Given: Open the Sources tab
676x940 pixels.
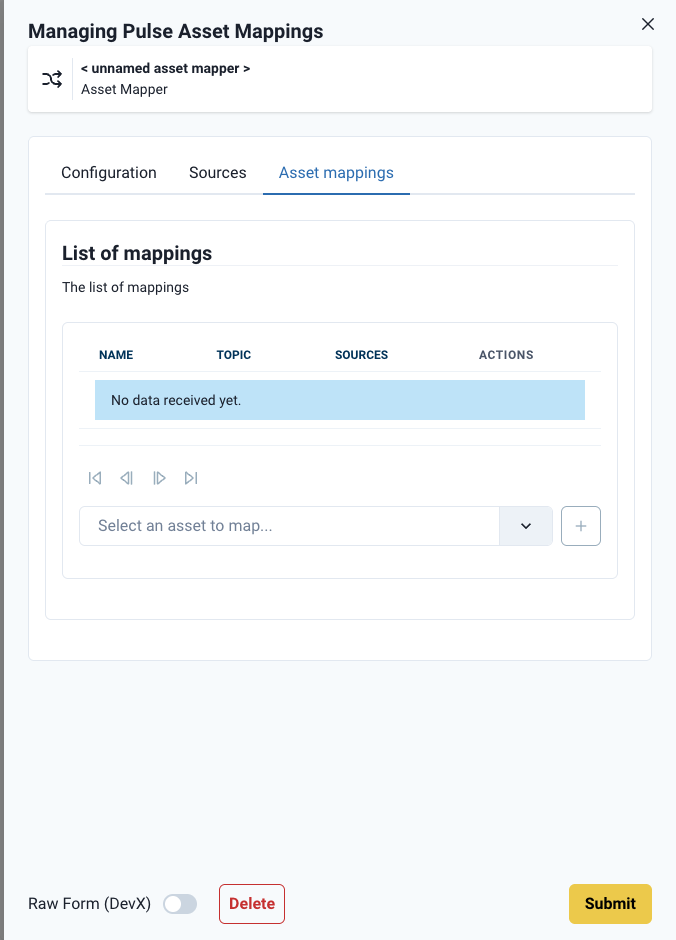Looking at the screenshot, I should pyautogui.click(x=217, y=172).
